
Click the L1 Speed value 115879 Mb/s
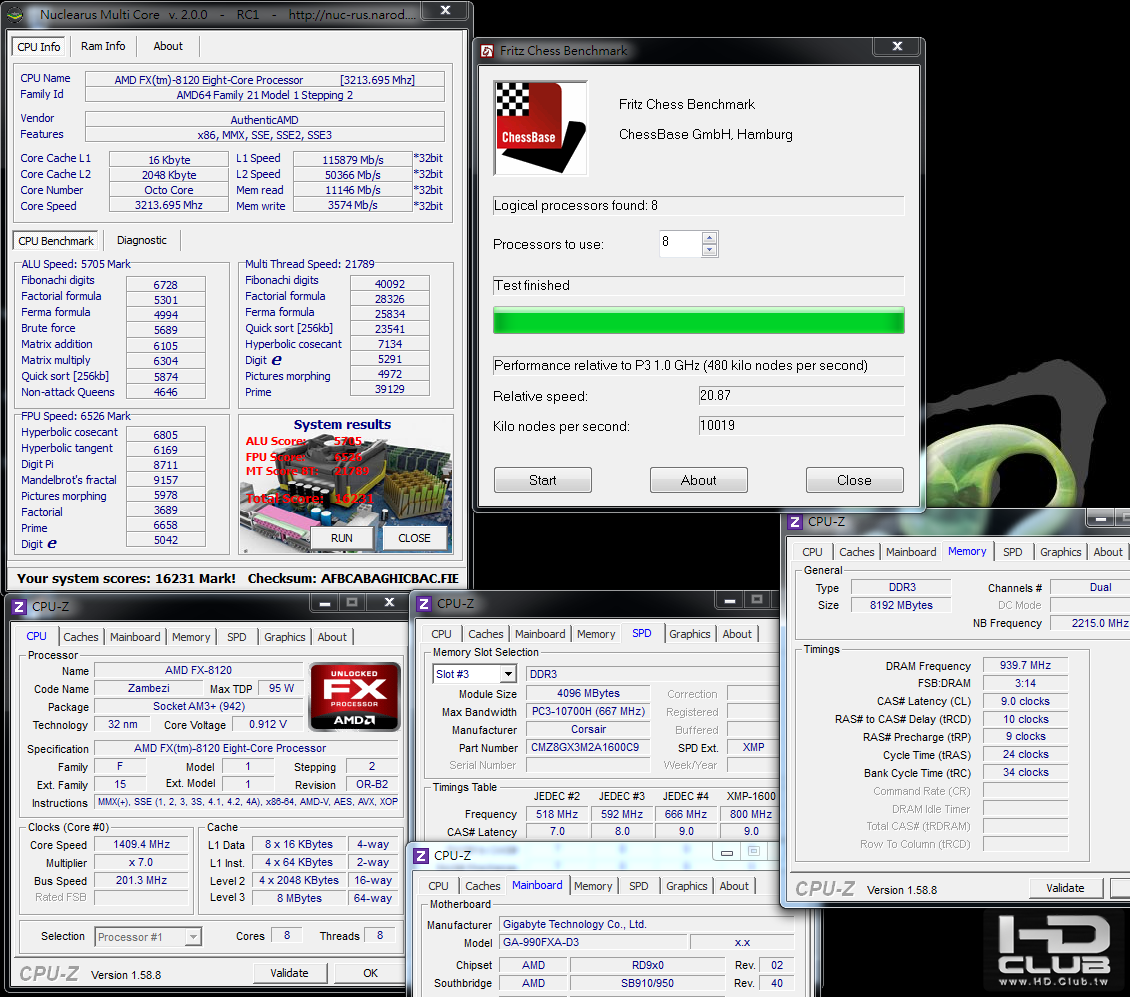352,159
